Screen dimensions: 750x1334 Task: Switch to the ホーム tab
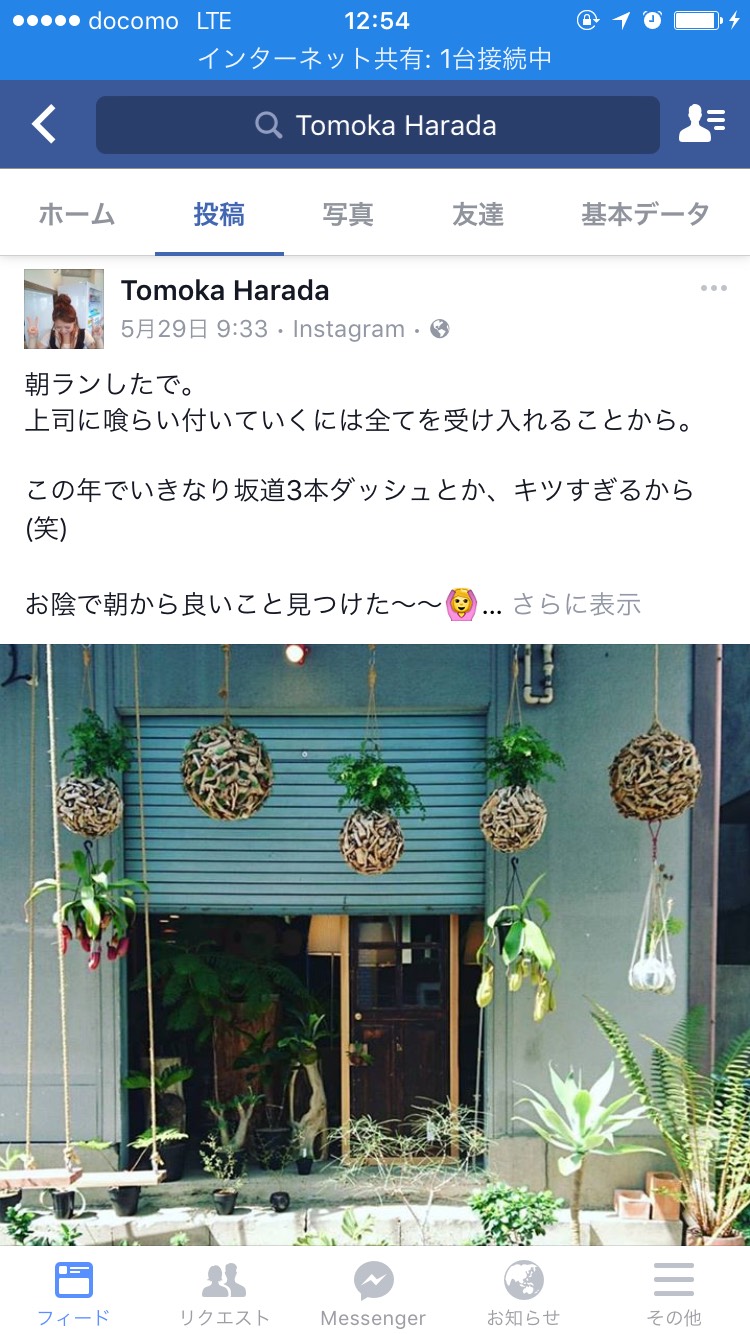(x=77, y=214)
